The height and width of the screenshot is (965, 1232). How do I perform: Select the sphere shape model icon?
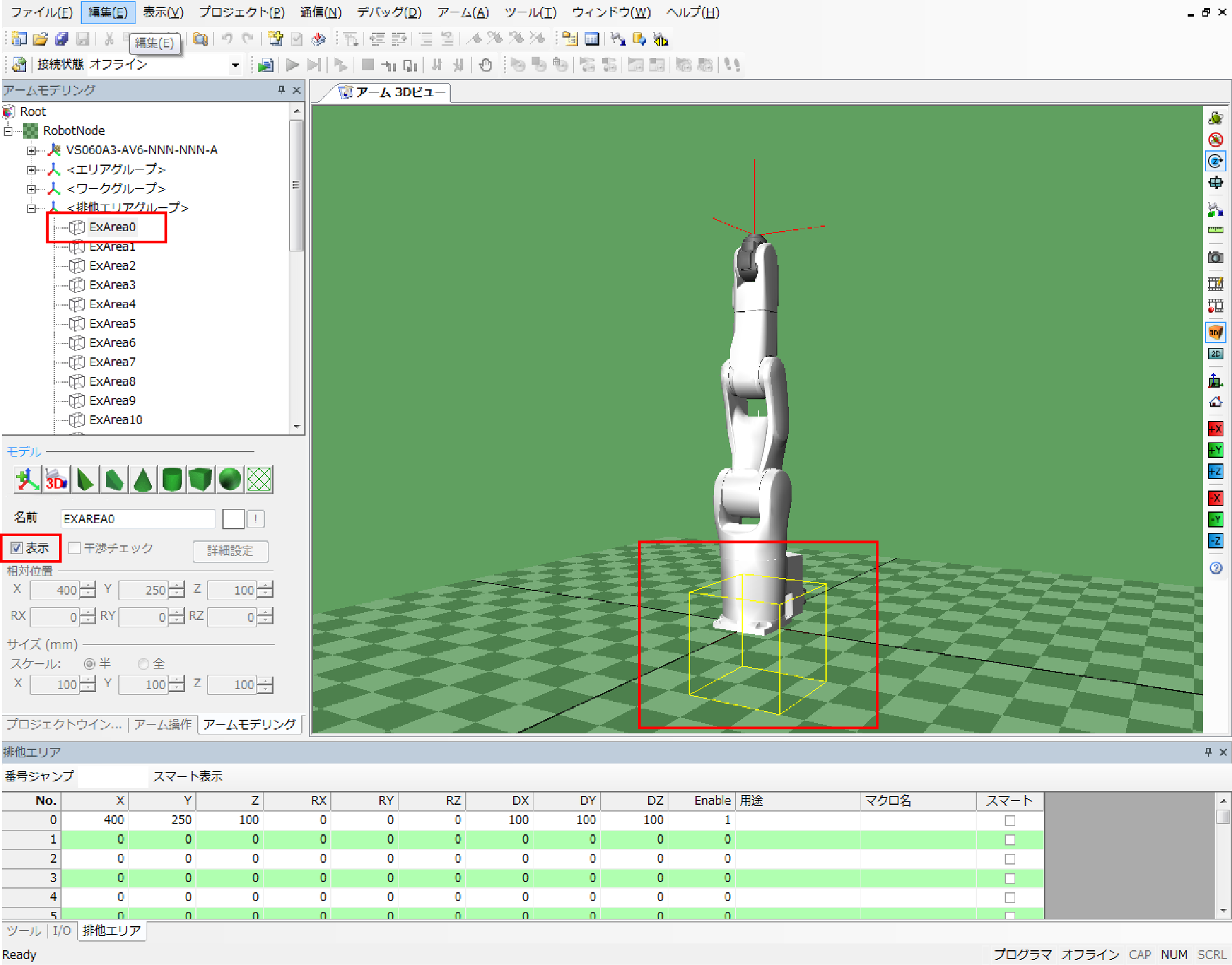point(230,479)
